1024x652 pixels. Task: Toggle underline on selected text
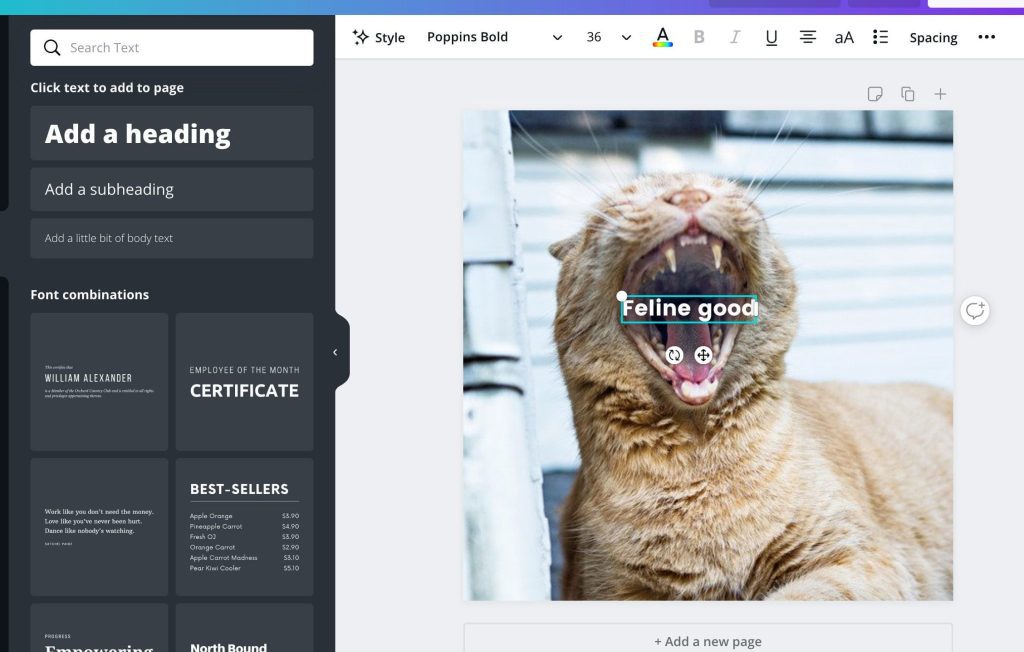(771, 37)
